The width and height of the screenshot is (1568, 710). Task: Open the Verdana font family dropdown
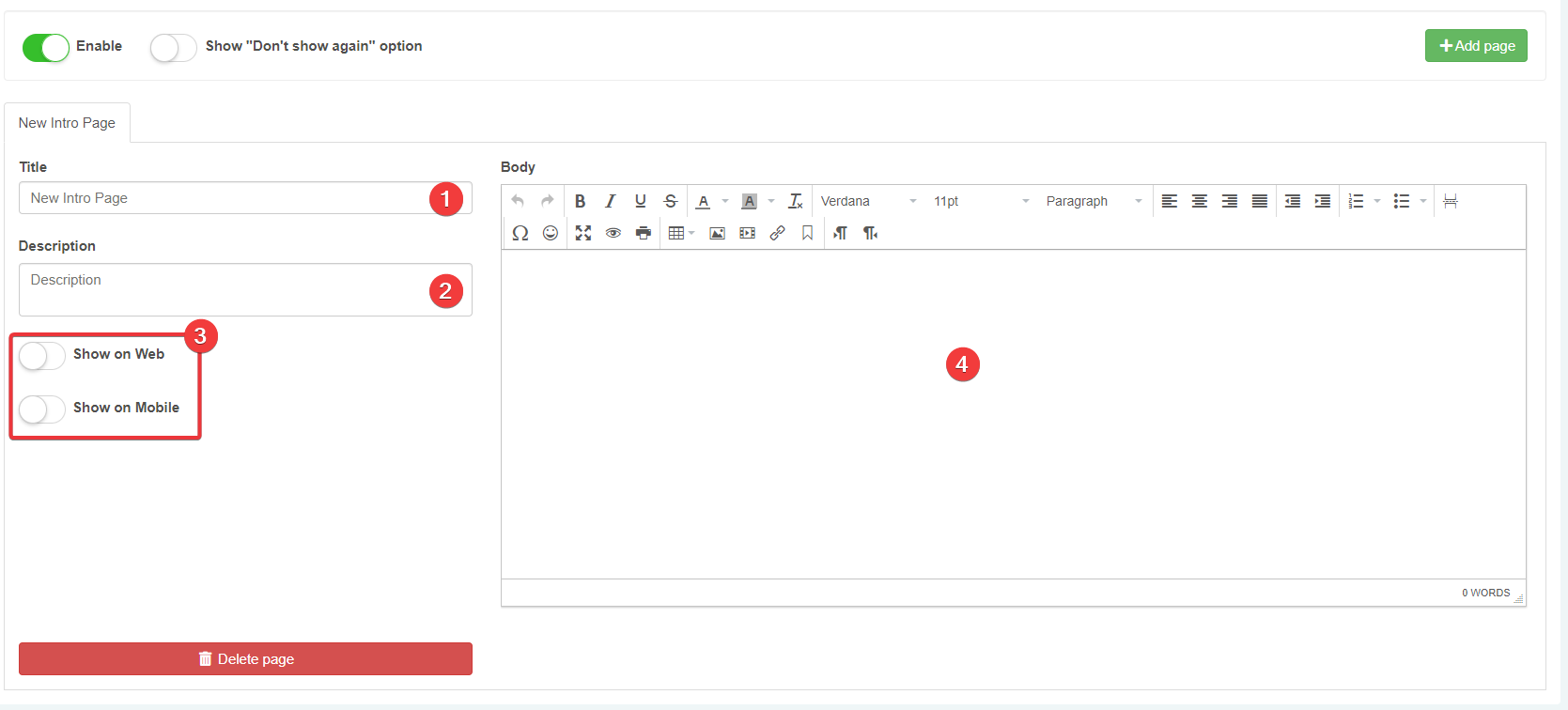[x=867, y=201]
